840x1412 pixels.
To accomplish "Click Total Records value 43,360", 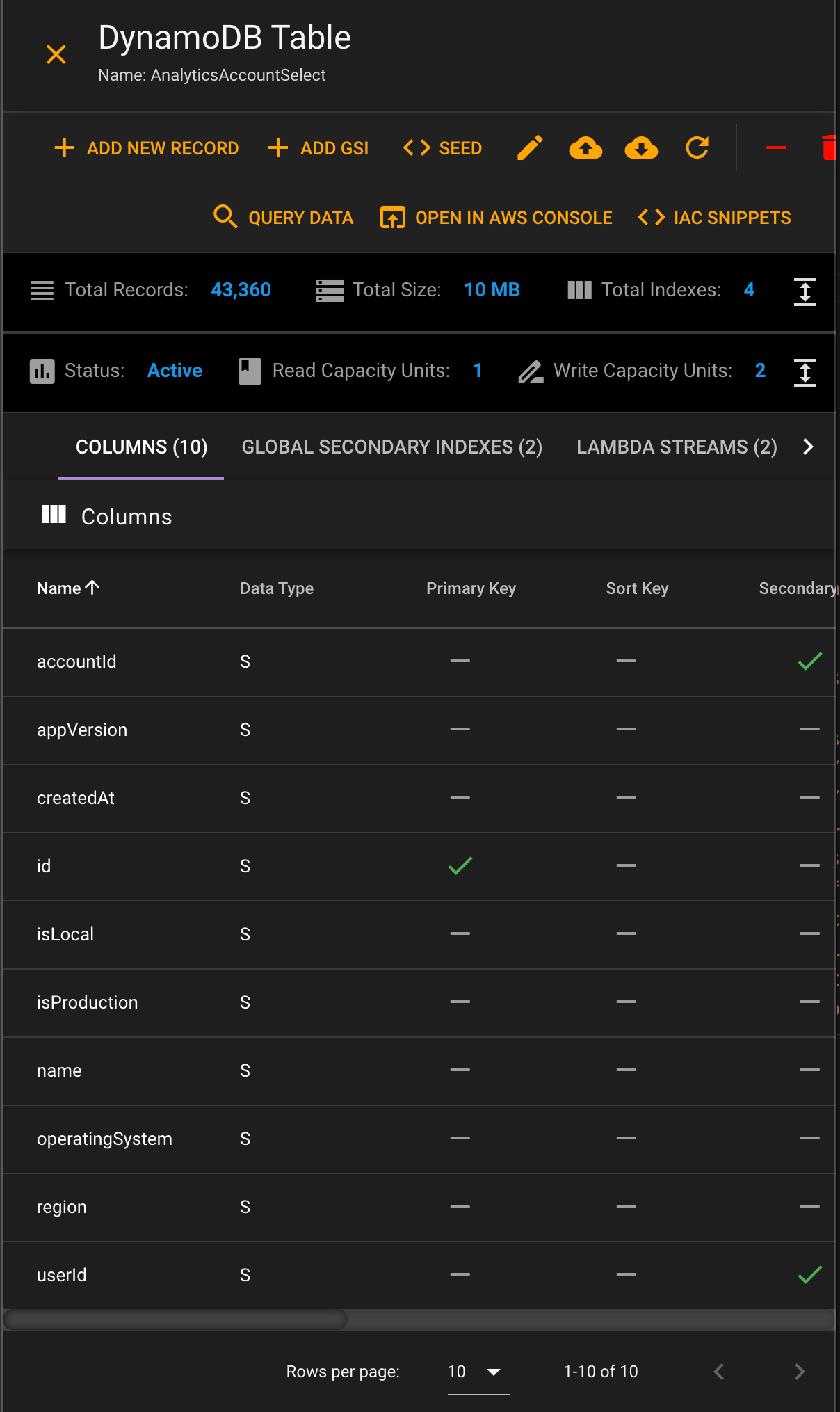I will (x=241, y=290).
